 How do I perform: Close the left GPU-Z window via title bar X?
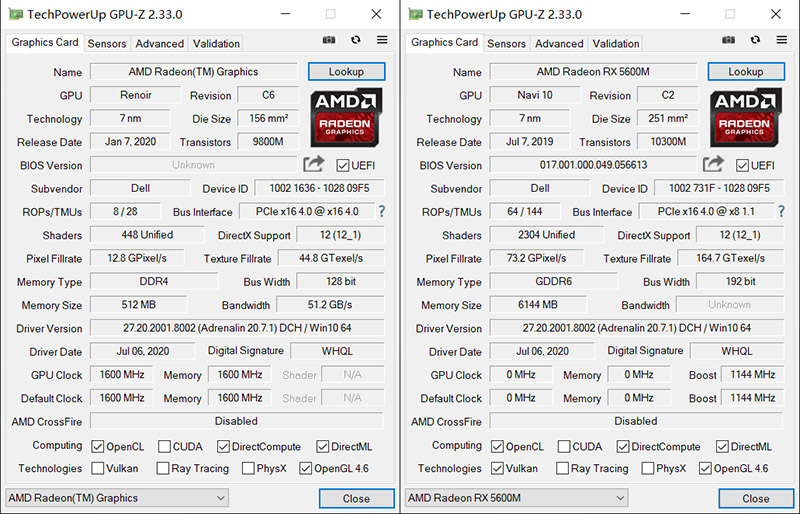(377, 14)
